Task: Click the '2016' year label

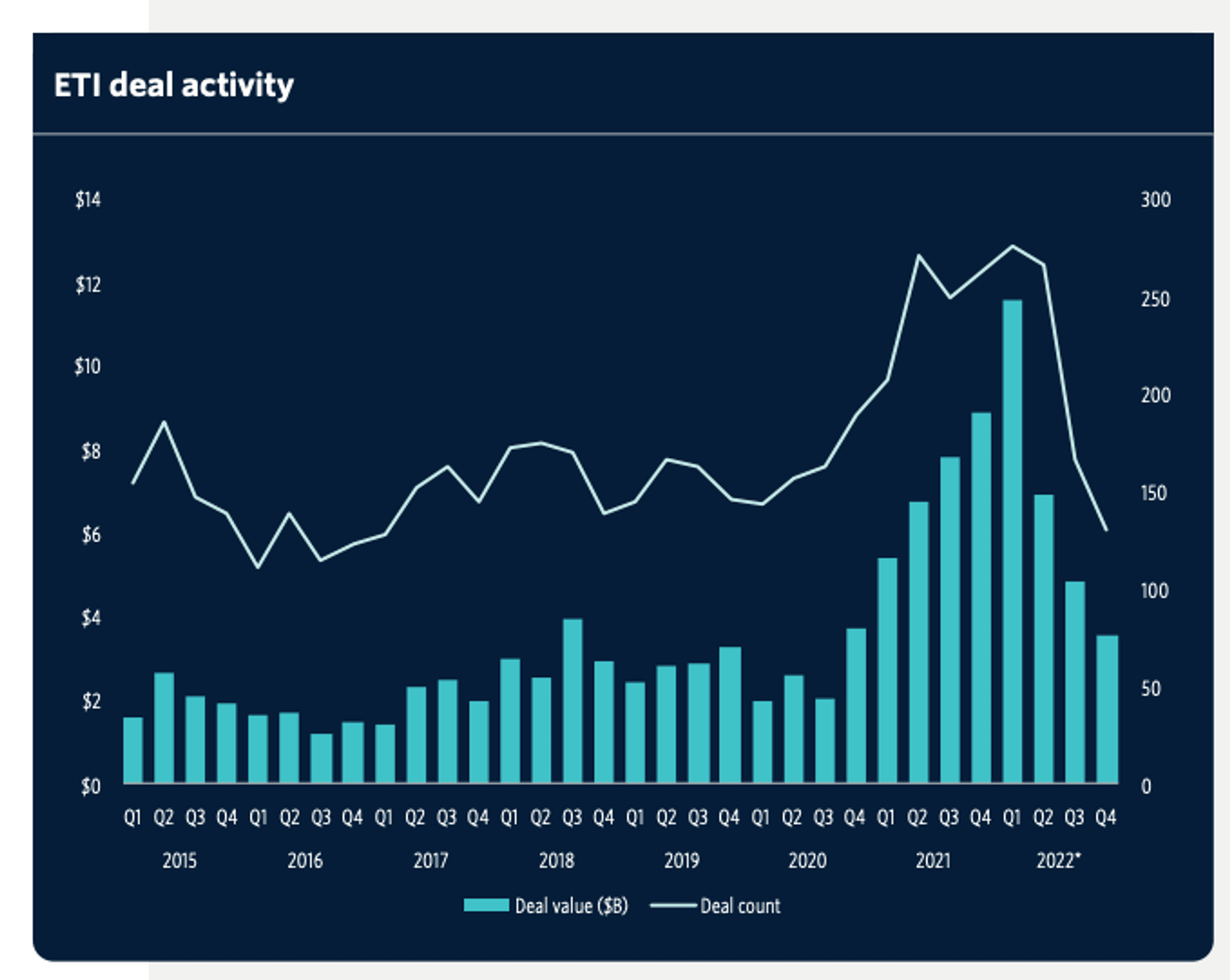Action: [x=305, y=860]
